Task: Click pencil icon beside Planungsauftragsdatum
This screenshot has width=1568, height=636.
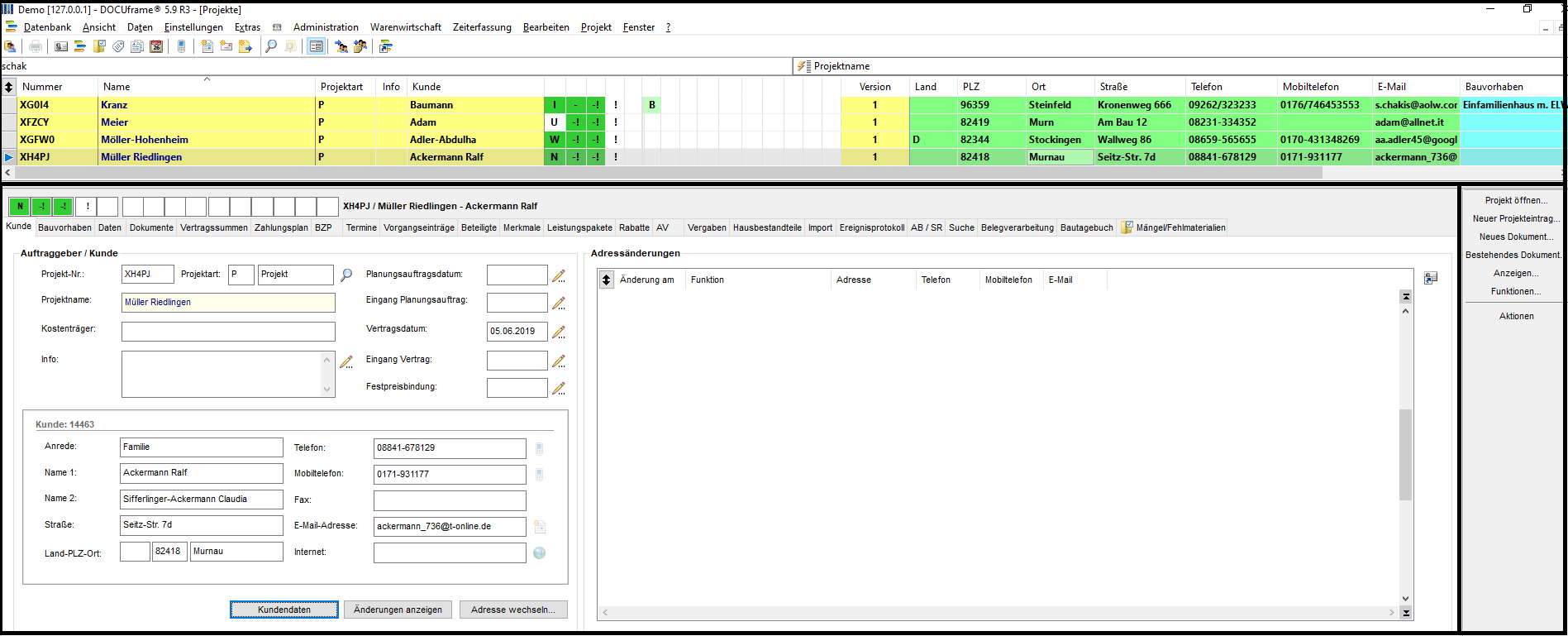Action: [559, 275]
